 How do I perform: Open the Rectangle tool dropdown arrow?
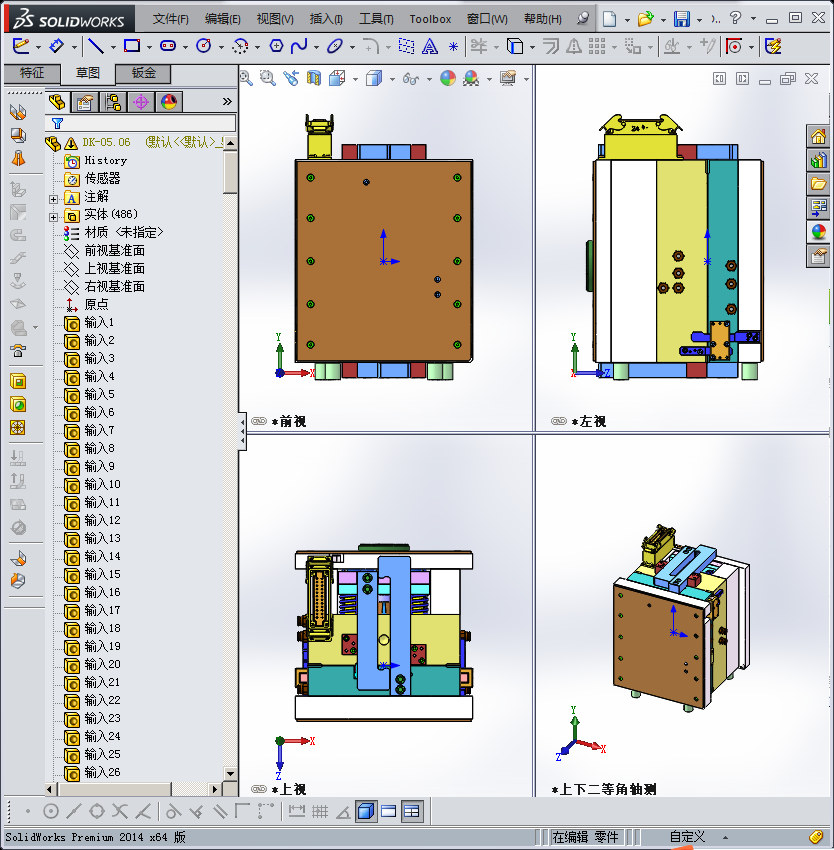pos(149,47)
